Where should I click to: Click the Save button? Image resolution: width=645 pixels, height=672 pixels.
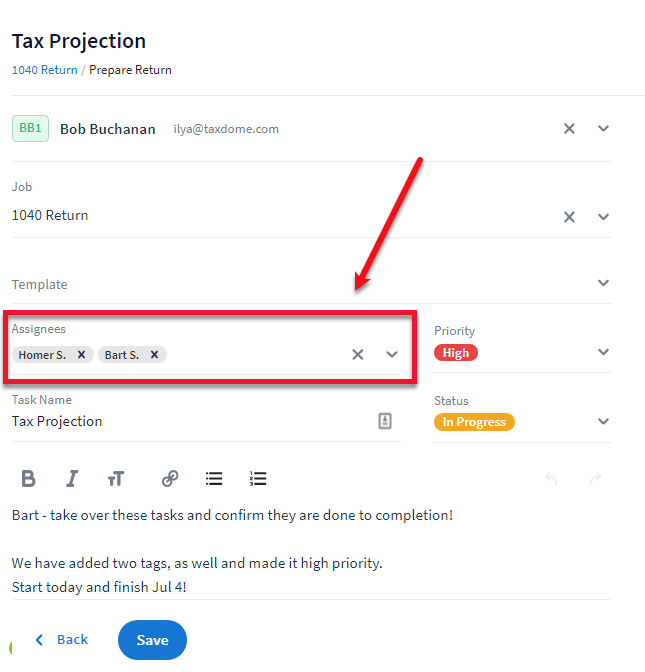point(152,640)
